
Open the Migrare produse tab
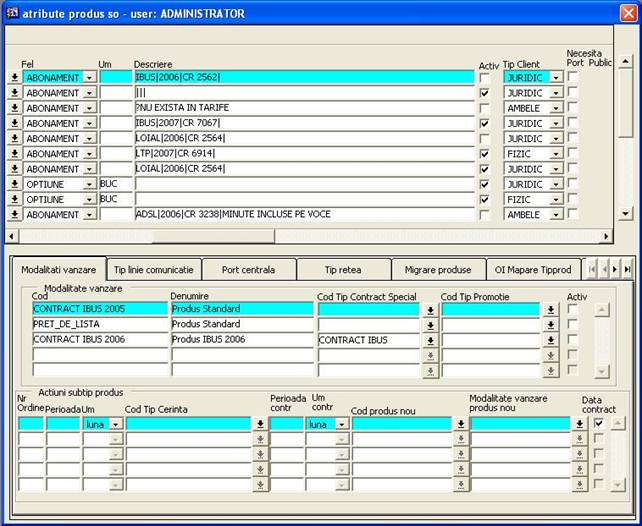point(437,270)
